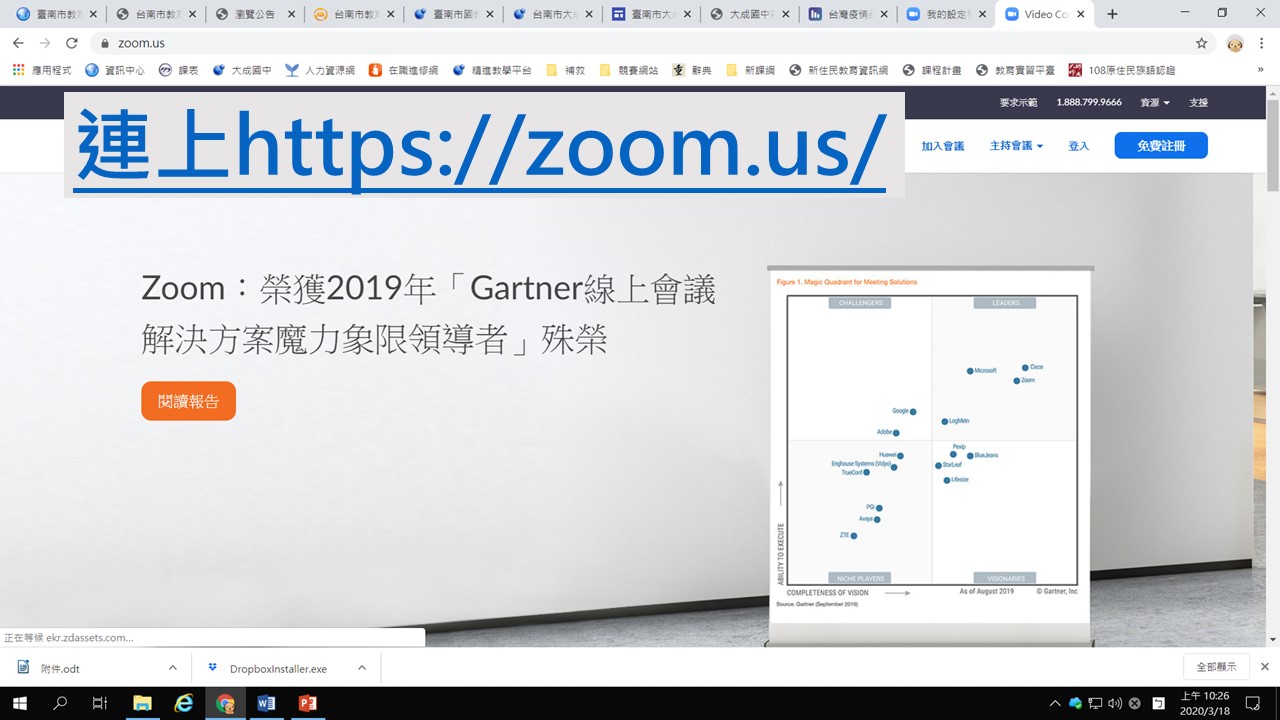
Task: Bookmark this page with the star icon
Action: (1201, 43)
